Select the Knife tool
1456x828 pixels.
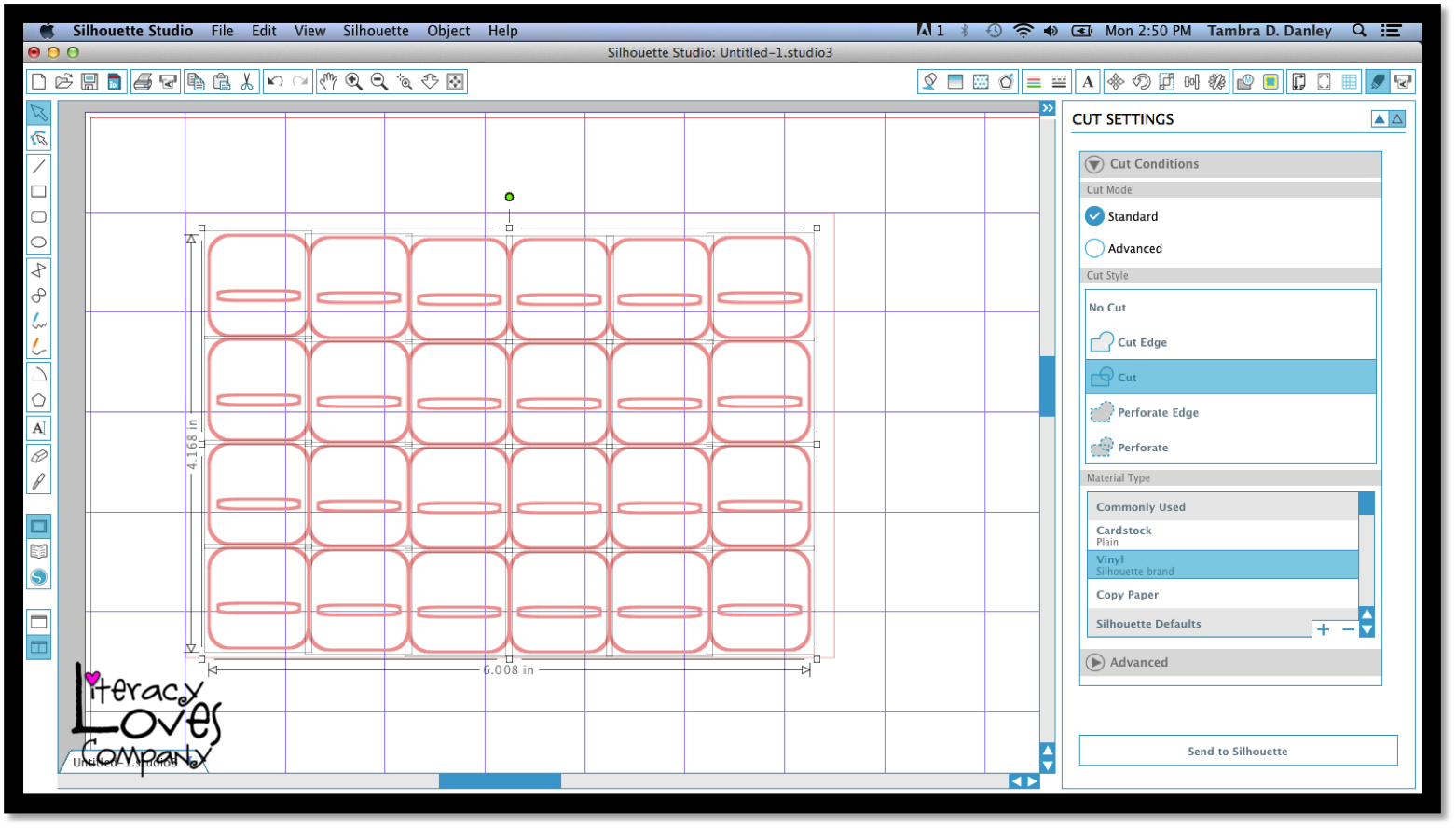(x=39, y=482)
